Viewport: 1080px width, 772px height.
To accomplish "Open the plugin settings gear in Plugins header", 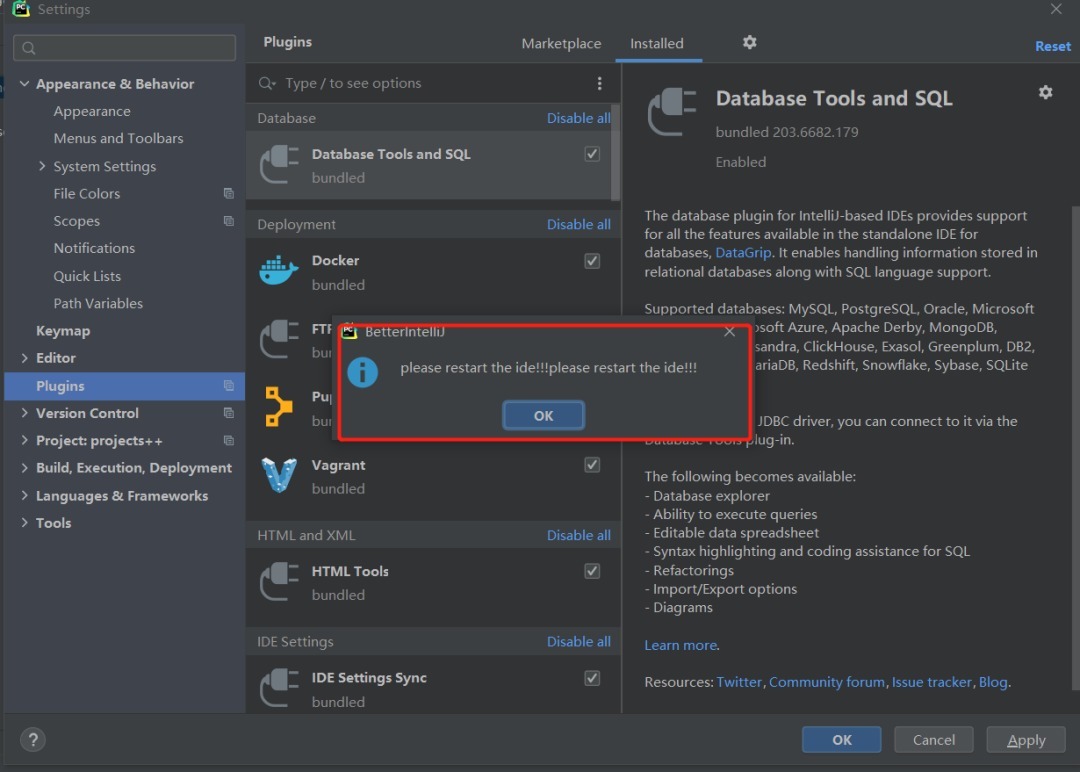I will 749,43.
